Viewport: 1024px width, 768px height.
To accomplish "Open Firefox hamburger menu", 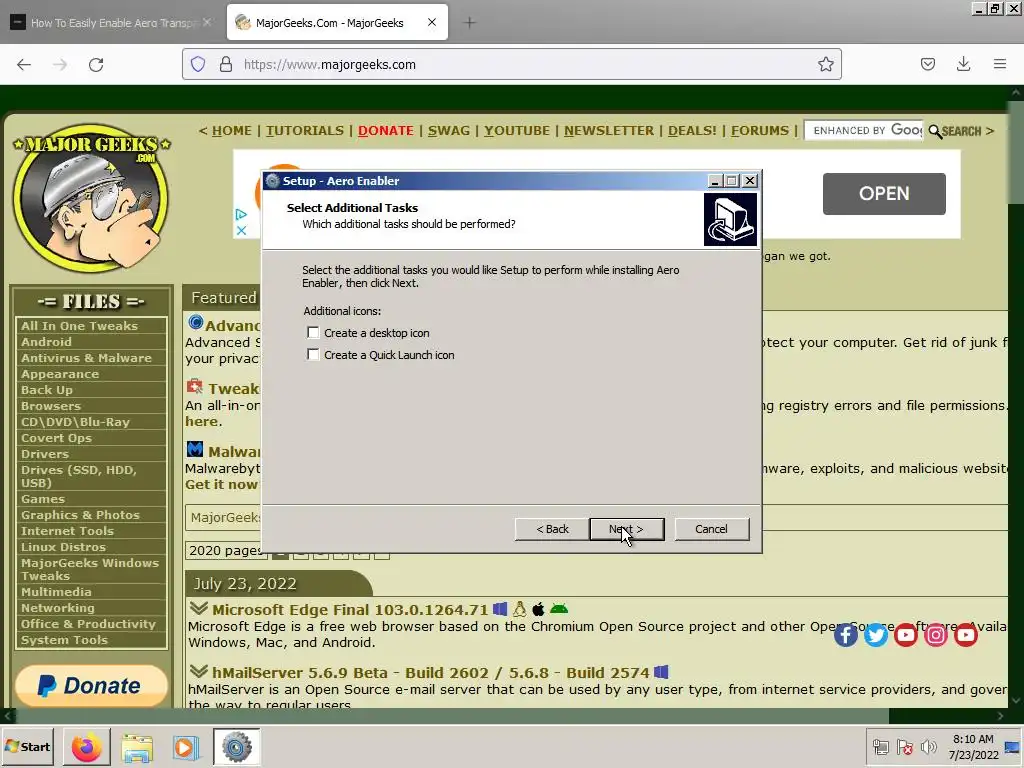I will coord(1000,64).
